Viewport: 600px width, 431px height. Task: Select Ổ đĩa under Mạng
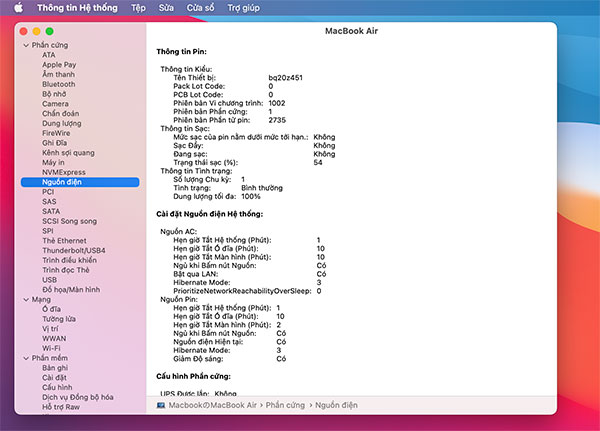coord(51,309)
